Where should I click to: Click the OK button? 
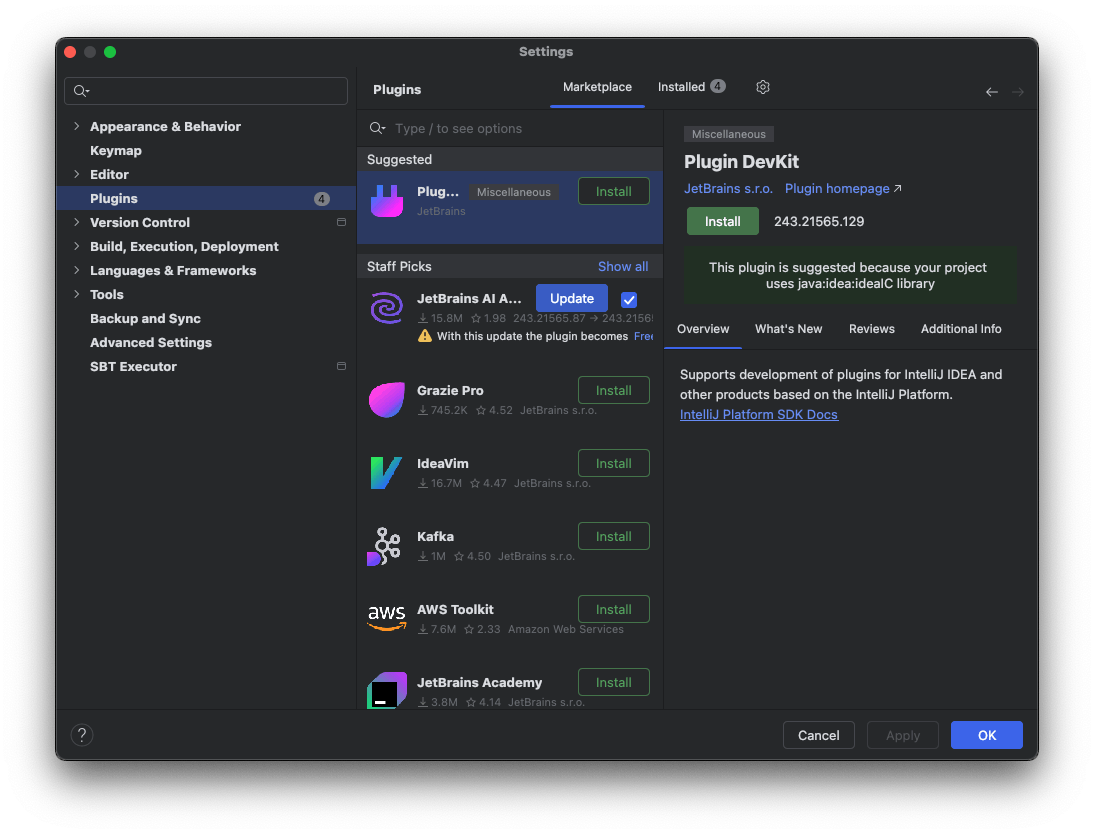coord(987,735)
